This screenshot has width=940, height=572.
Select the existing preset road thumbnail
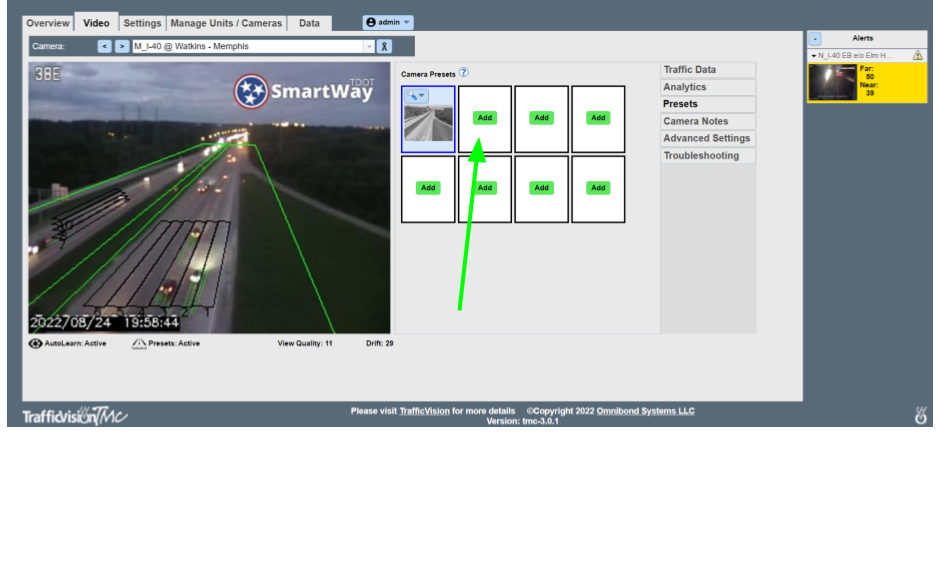click(x=428, y=124)
